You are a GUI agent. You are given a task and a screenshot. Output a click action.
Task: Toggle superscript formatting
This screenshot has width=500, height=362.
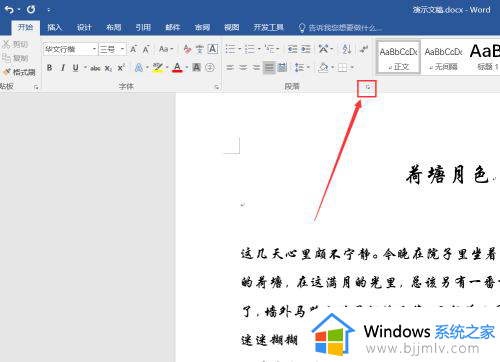coord(121,68)
